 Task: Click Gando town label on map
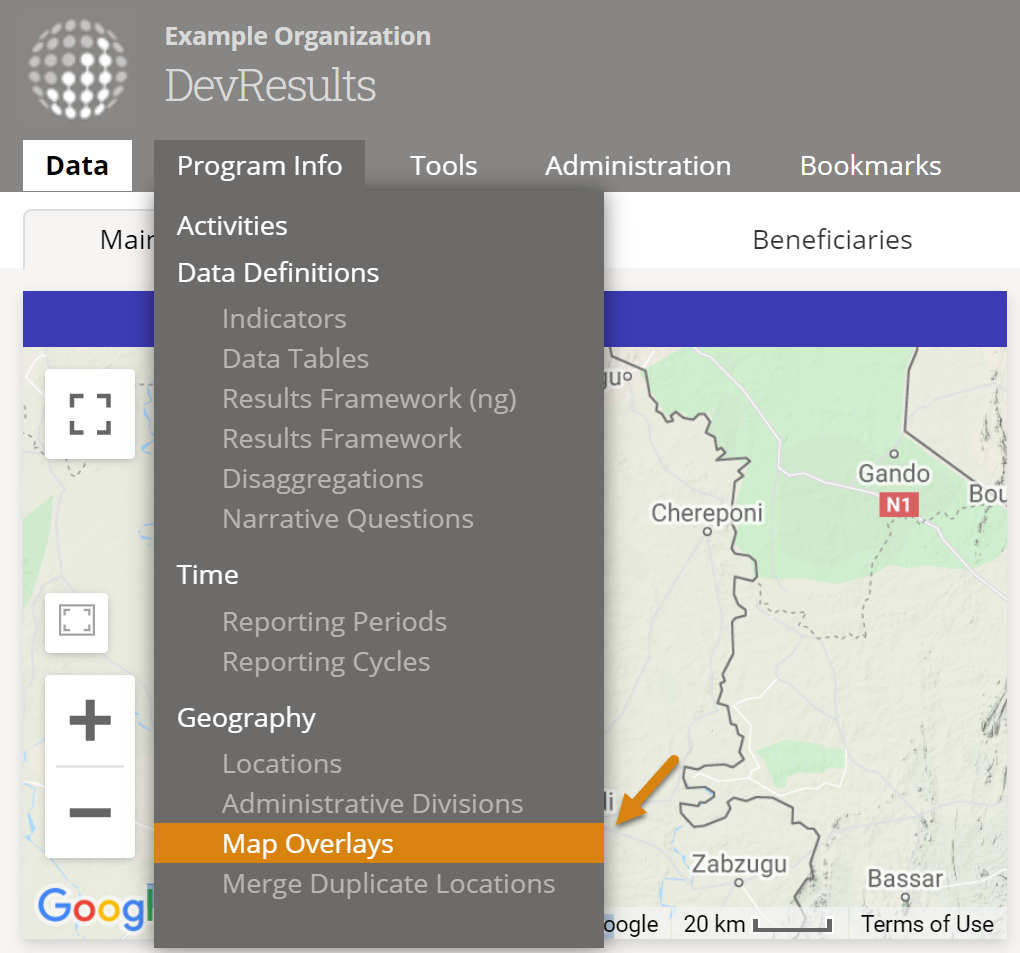[894, 473]
